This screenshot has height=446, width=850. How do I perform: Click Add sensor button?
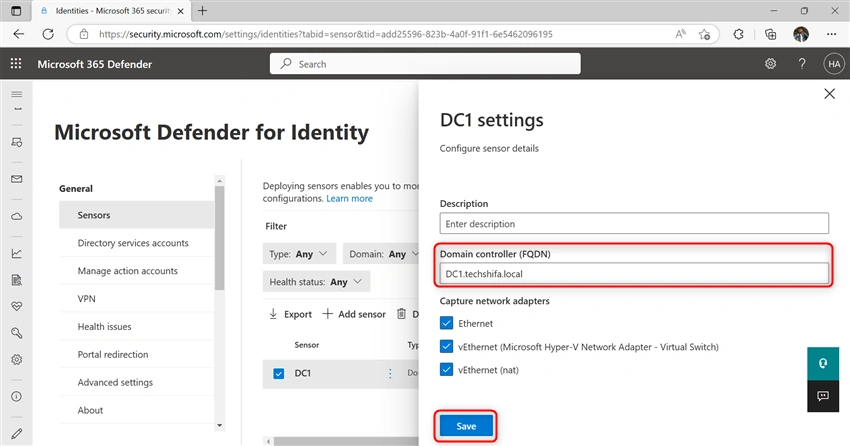coord(354,314)
